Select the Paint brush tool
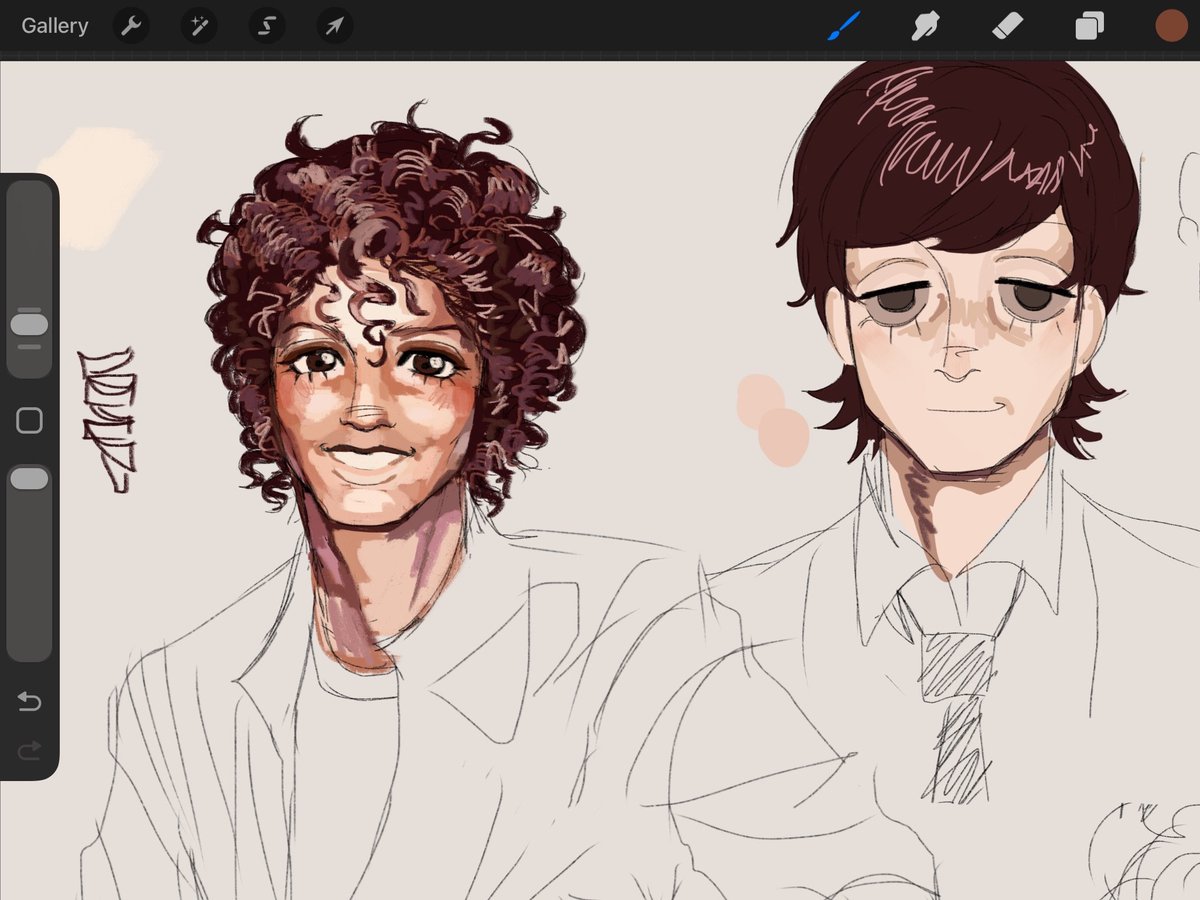Viewport: 1200px width, 900px height. pos(844,26)
